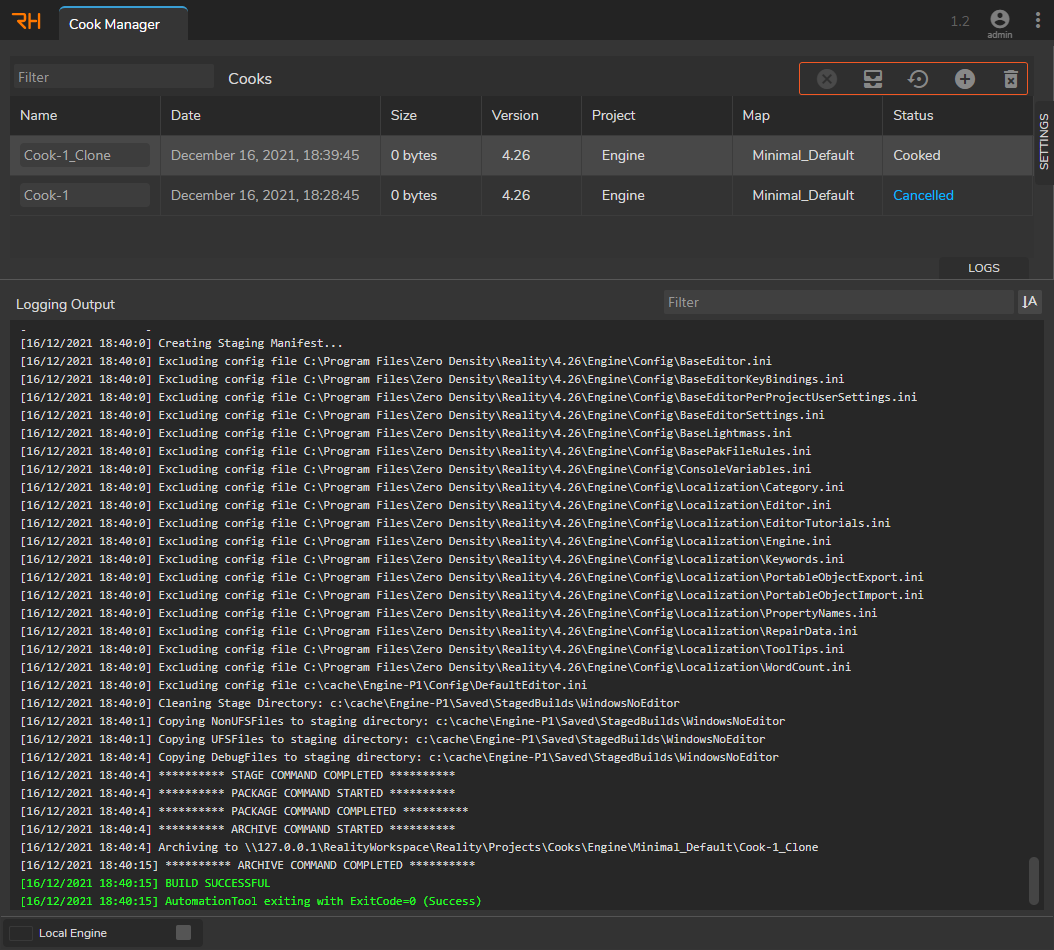Click date December 16, 2021, 18:28:45

pyautogui.click(x=265, y=195)
